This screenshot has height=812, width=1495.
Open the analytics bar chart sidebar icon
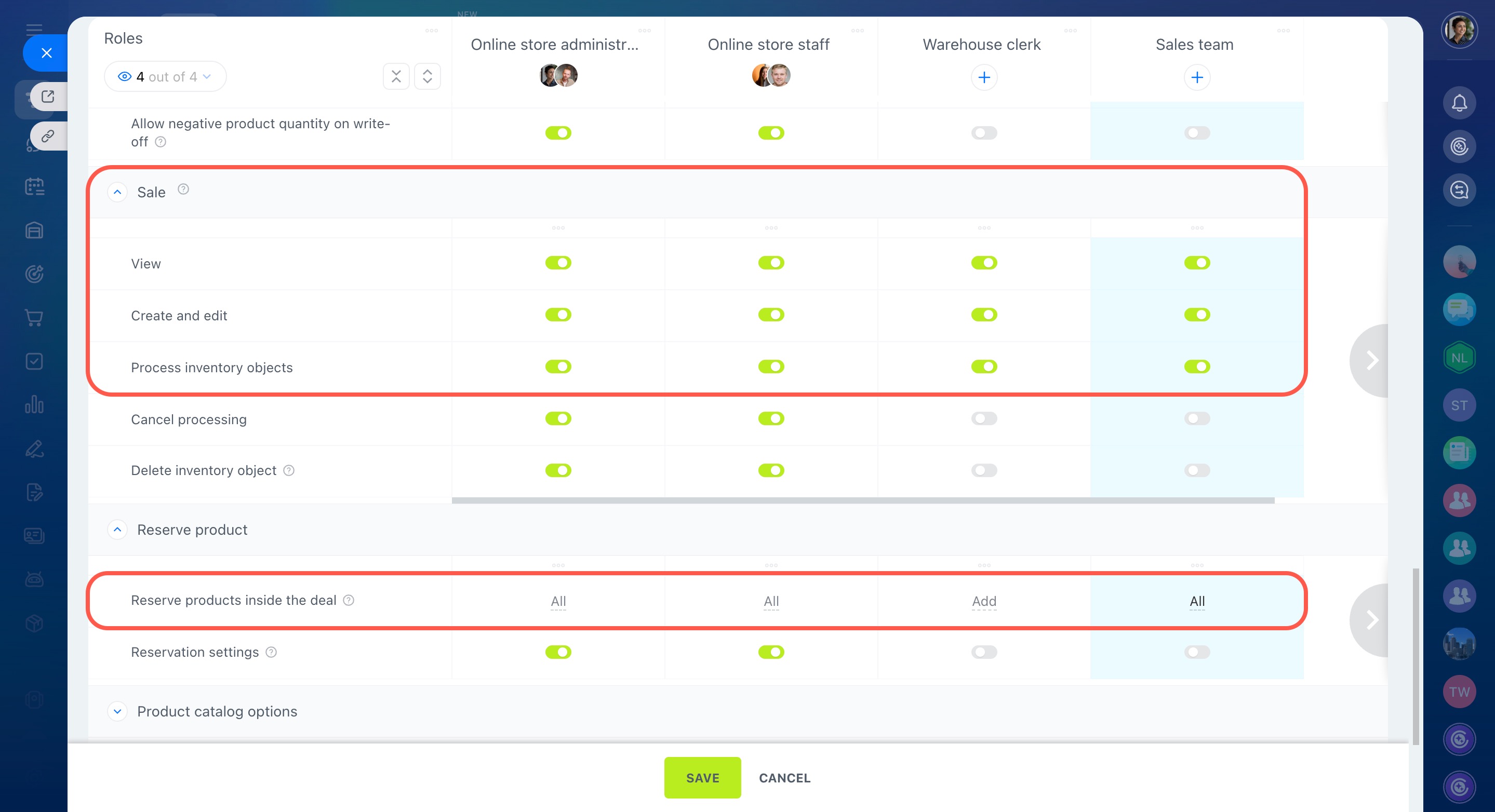(34, 405)
